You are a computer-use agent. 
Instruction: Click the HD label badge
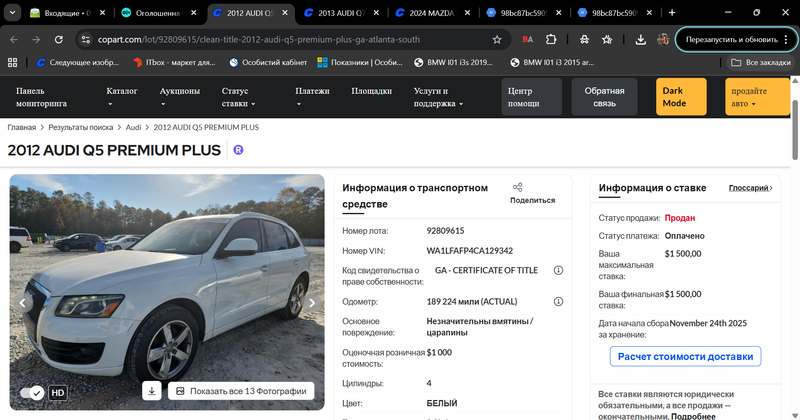pos(58,392)
